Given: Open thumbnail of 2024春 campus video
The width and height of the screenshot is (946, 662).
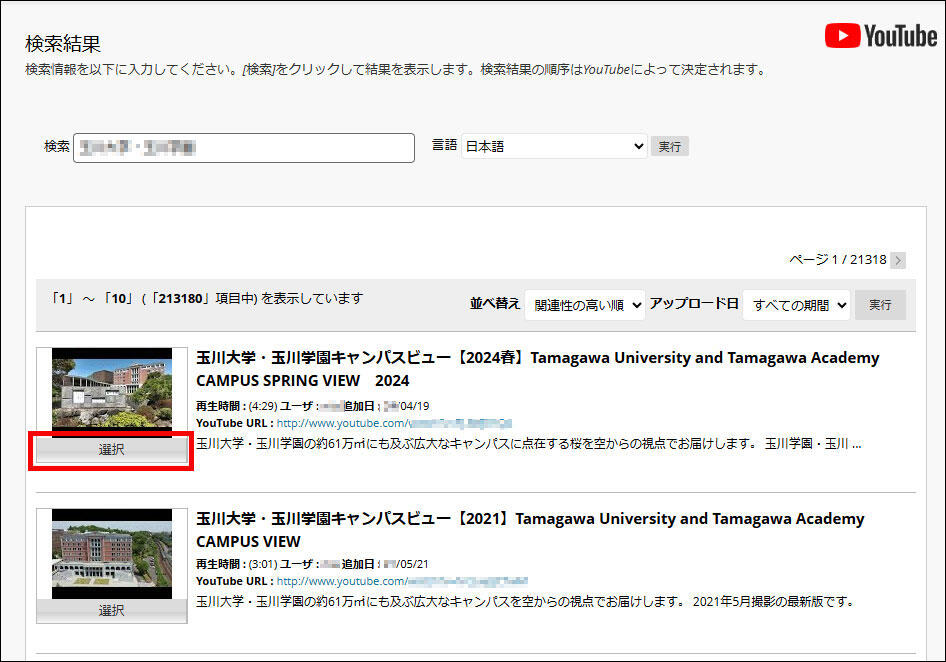Looking at the screenshot, I should [x=112, y=391].
